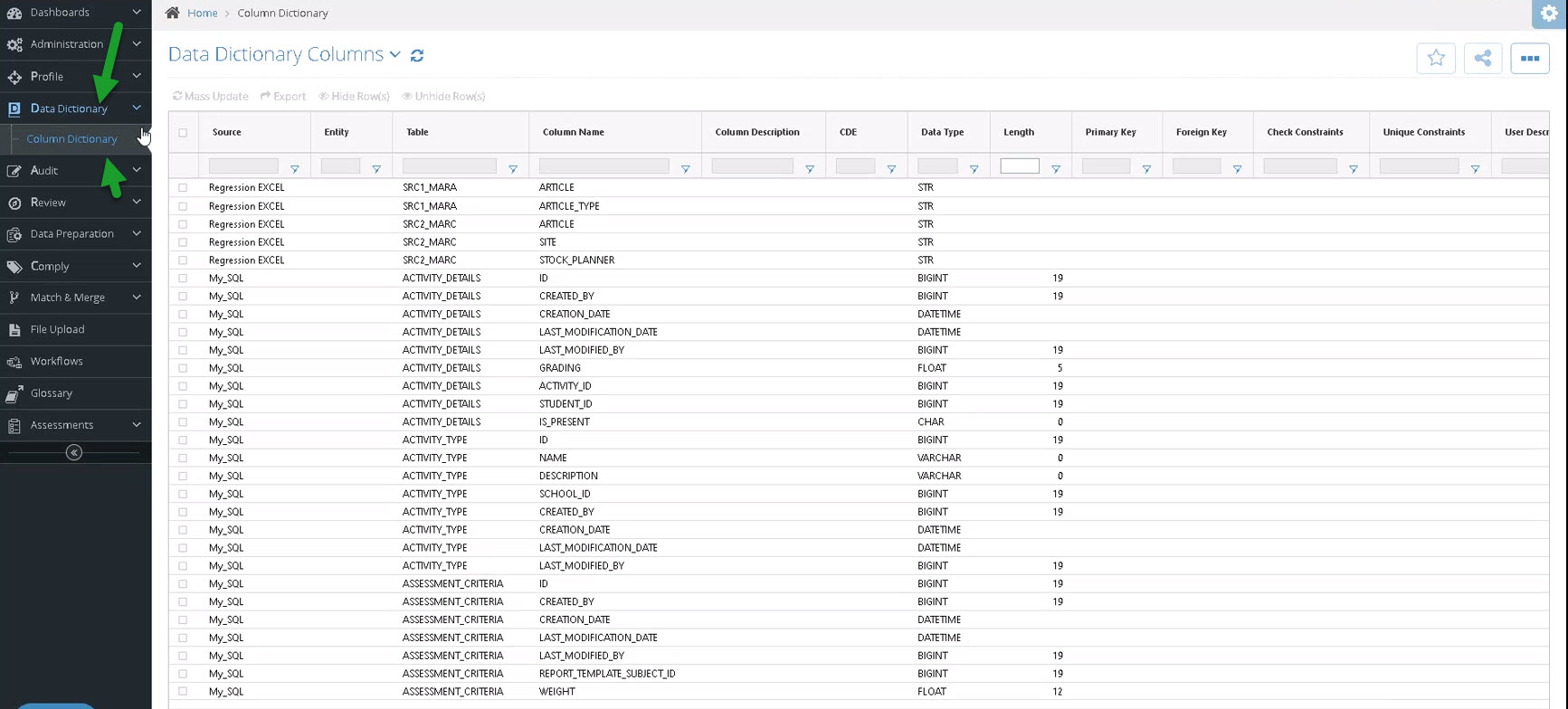Click the Dashboards sidebar icon
This screenshot has width=1568, height=709.
click(14, 13)
